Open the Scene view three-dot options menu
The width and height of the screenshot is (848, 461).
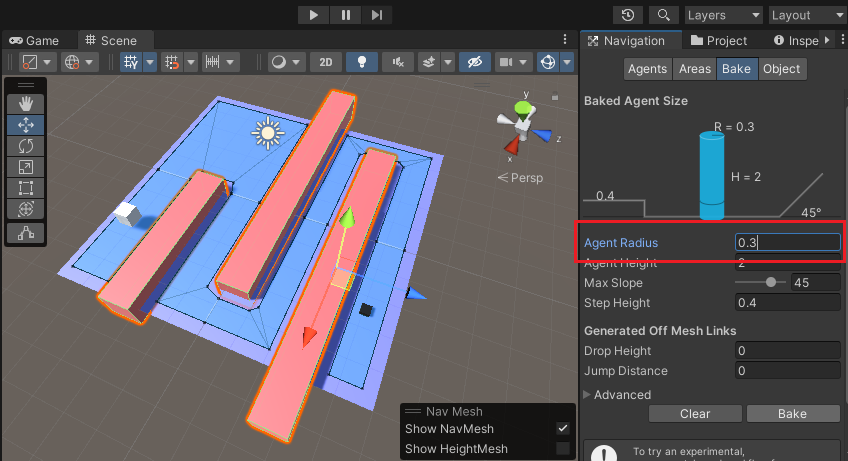point(565,39)
